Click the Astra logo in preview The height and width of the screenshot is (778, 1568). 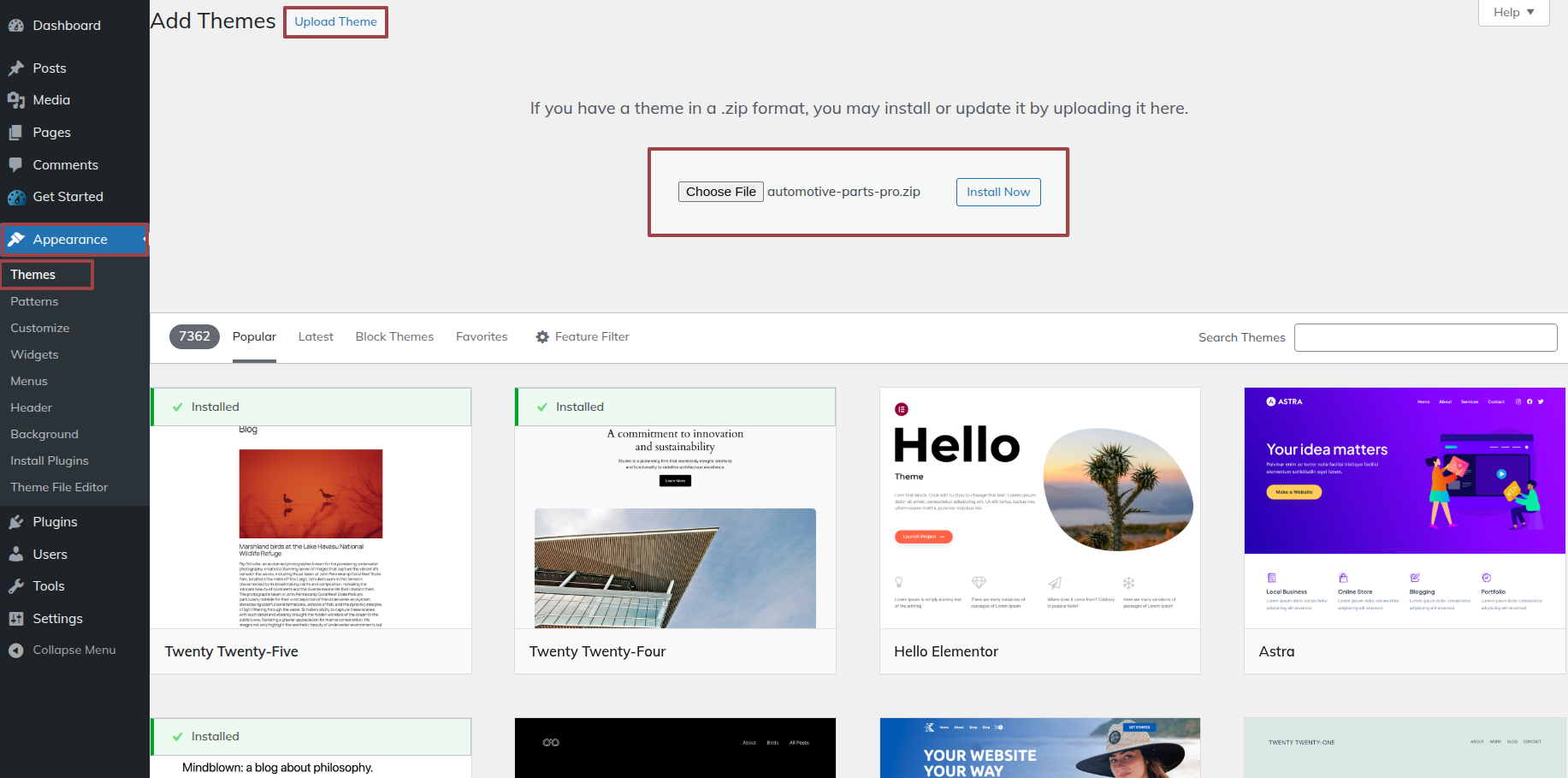(1284, 401)
